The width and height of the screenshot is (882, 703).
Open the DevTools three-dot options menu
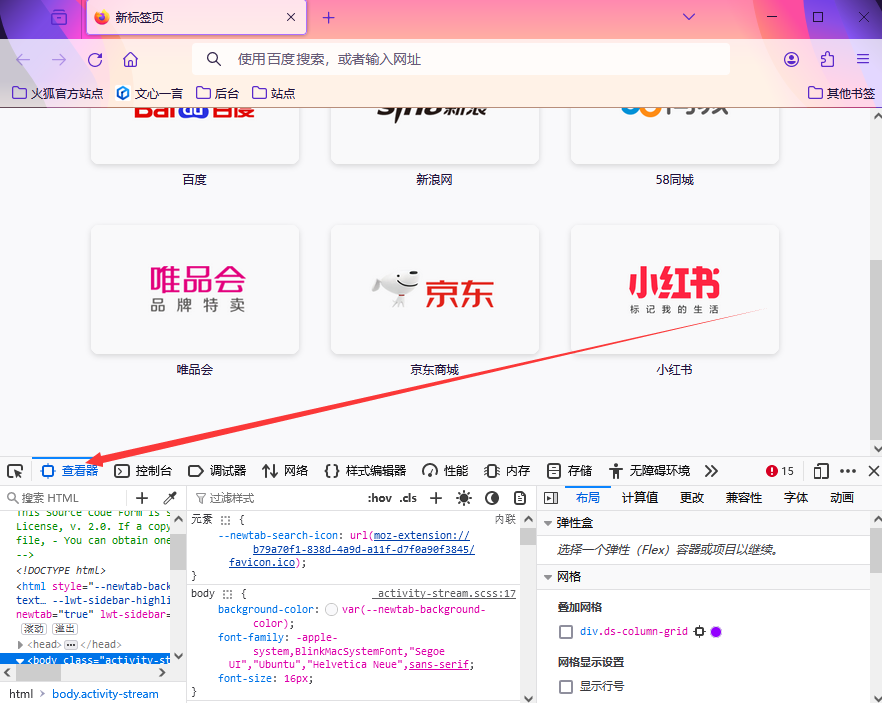848,471
